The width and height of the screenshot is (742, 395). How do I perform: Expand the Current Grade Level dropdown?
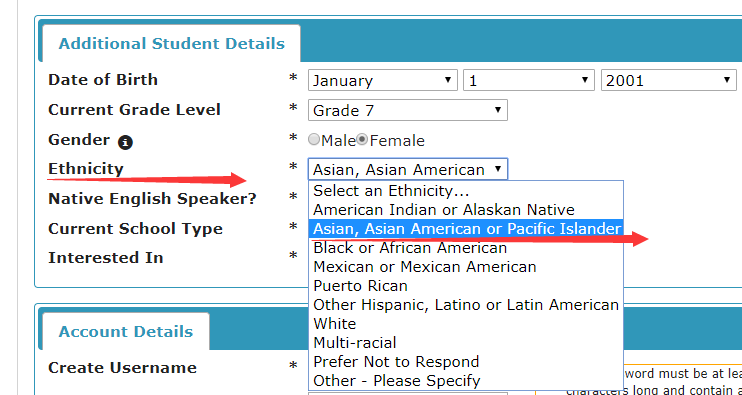[x=408, y=110]
